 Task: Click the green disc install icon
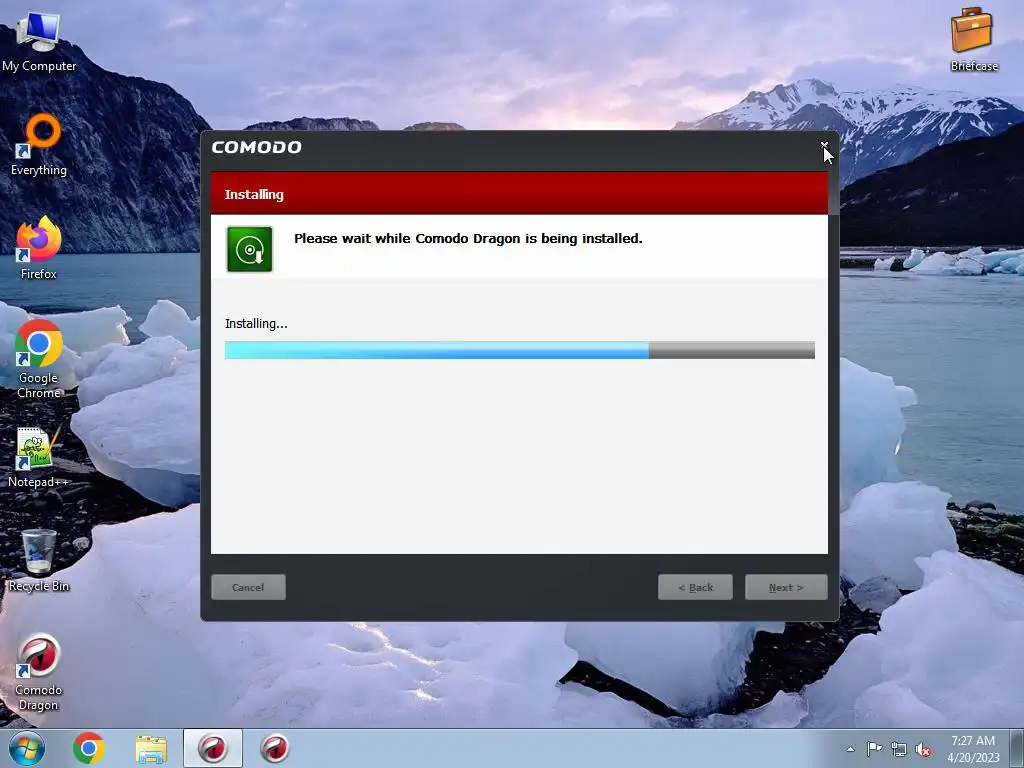coord(249,249)
